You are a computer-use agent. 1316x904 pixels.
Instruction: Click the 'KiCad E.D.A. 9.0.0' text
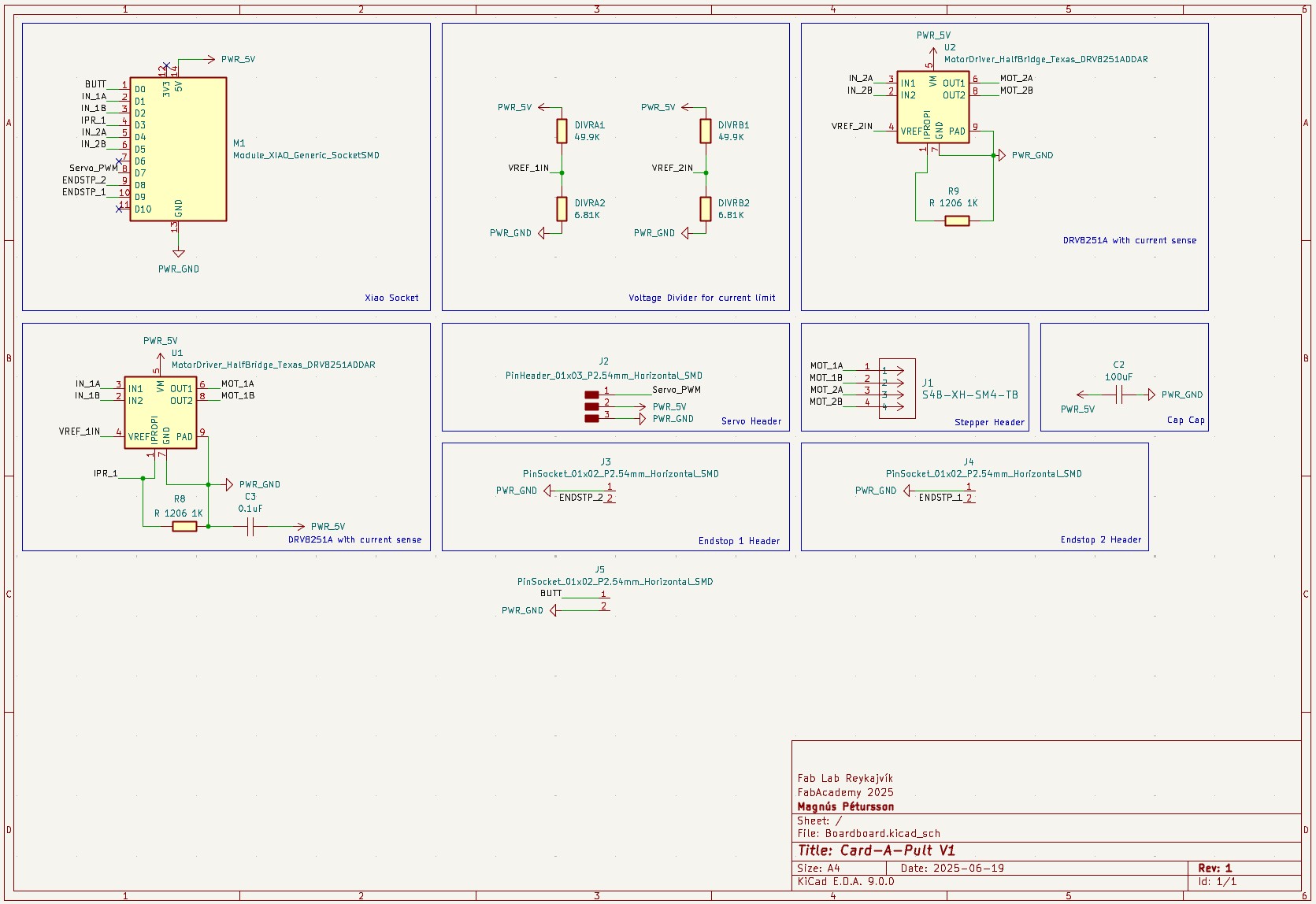[846, 881]
